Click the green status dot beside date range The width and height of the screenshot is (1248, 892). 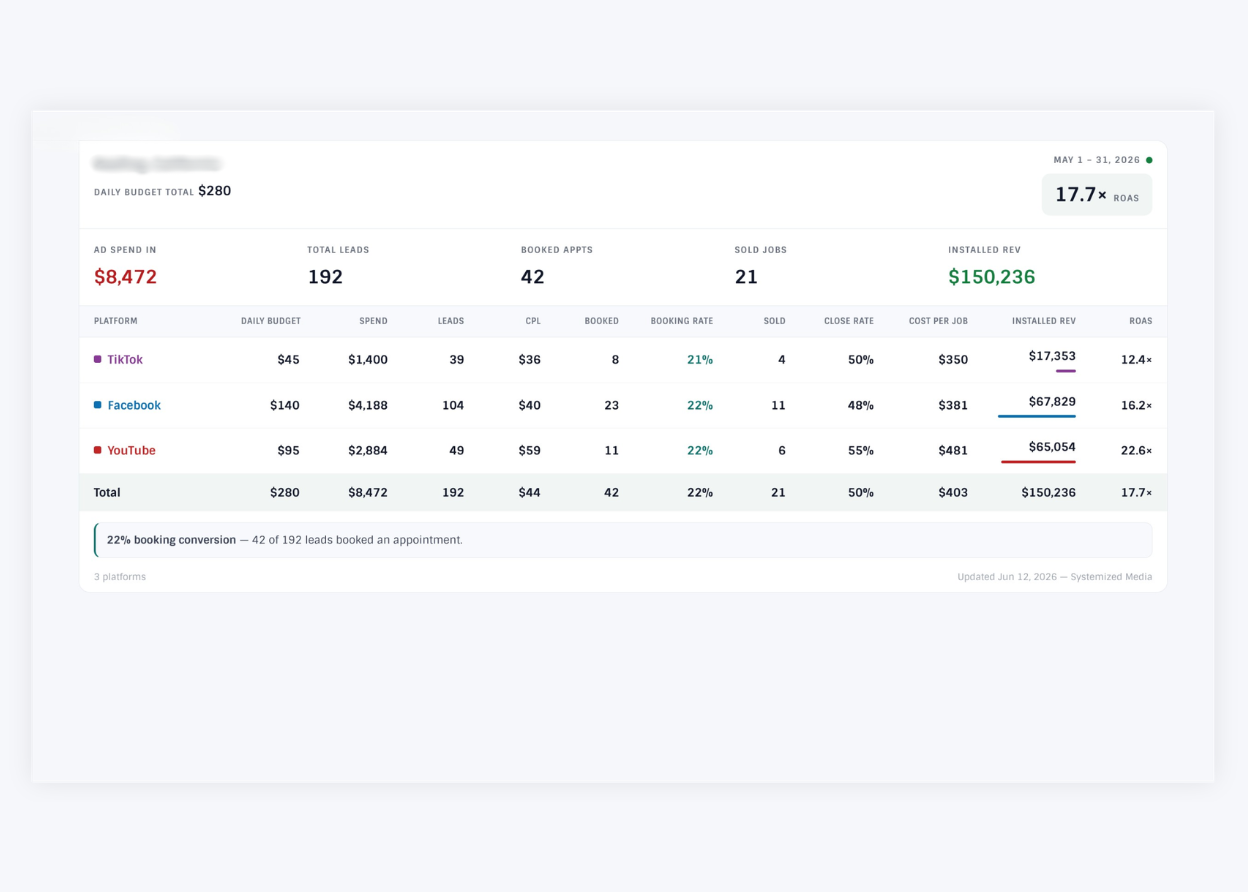point(1149,160)
